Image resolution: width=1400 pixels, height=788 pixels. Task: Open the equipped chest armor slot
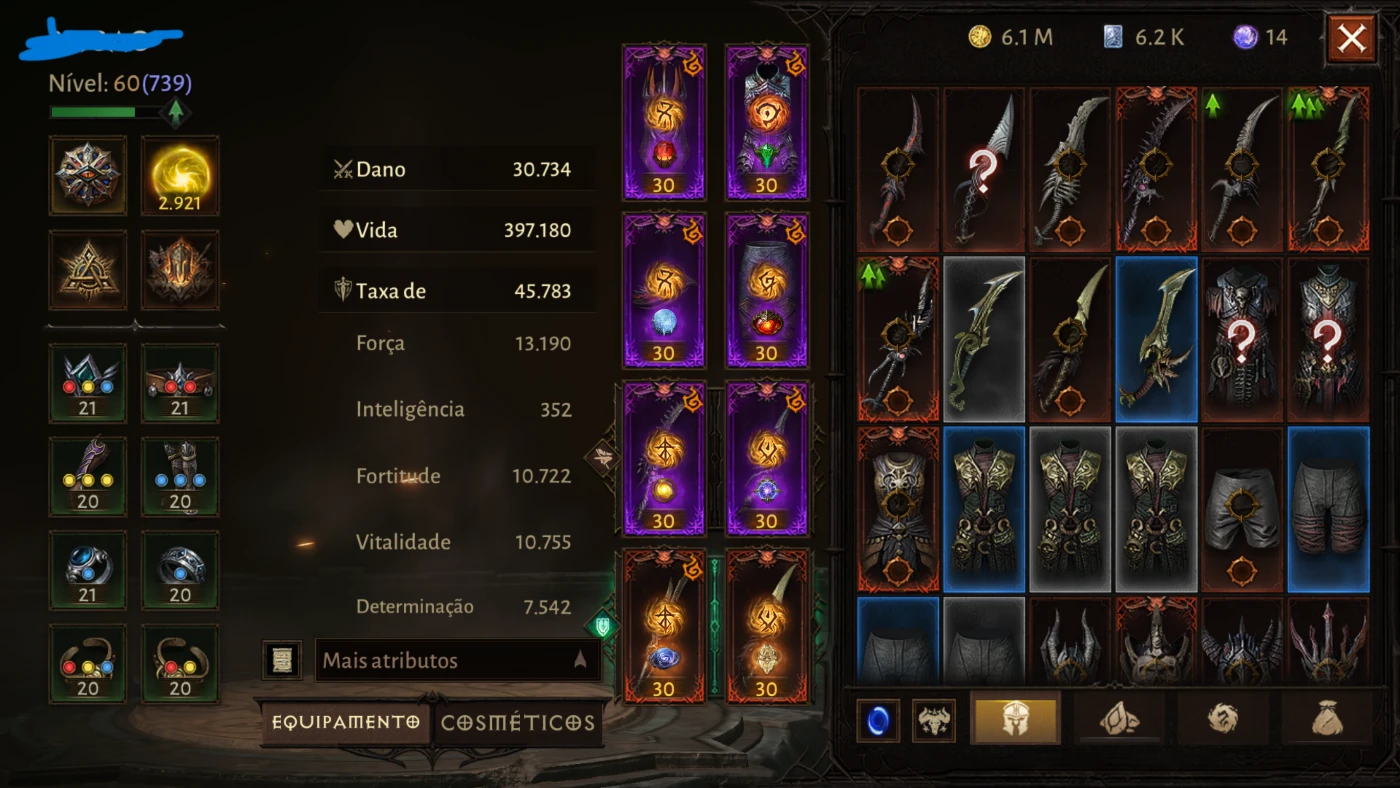pyautogui.click(x=767, y=122)
